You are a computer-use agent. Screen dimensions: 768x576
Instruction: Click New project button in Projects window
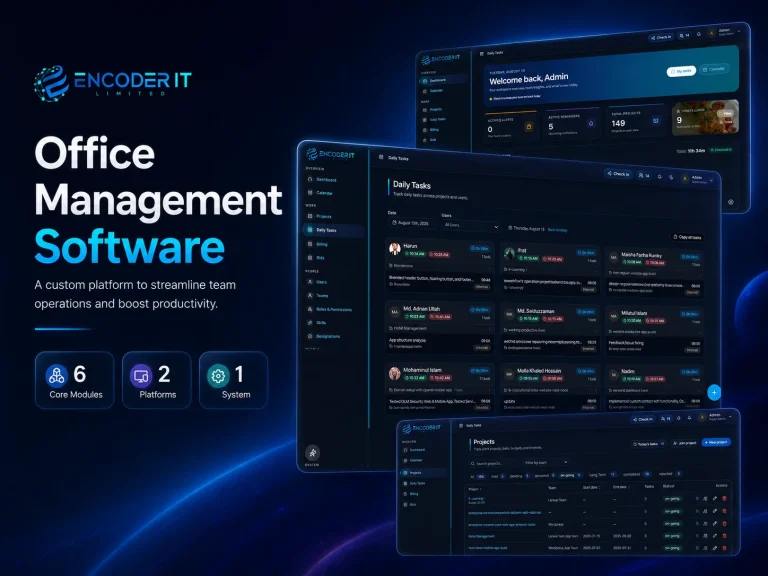tap(716, 442)
